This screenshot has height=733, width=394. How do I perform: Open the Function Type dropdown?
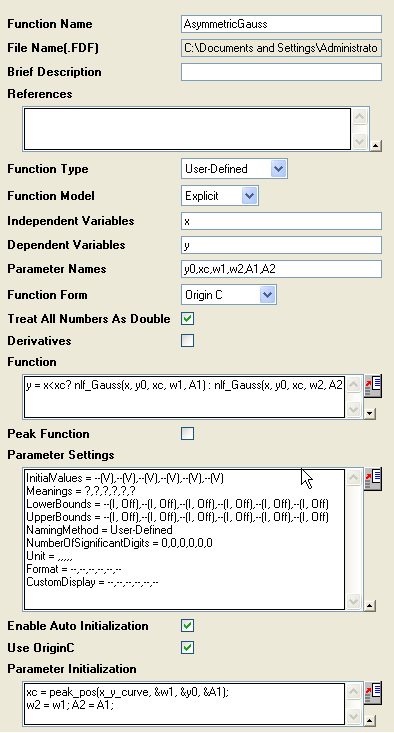coord(278,168)
